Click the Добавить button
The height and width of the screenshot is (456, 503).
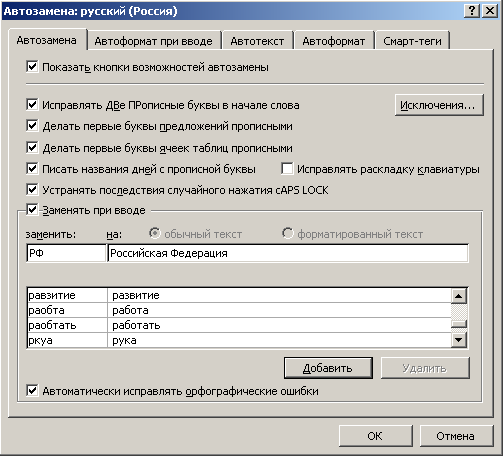[x=328, y=368]
